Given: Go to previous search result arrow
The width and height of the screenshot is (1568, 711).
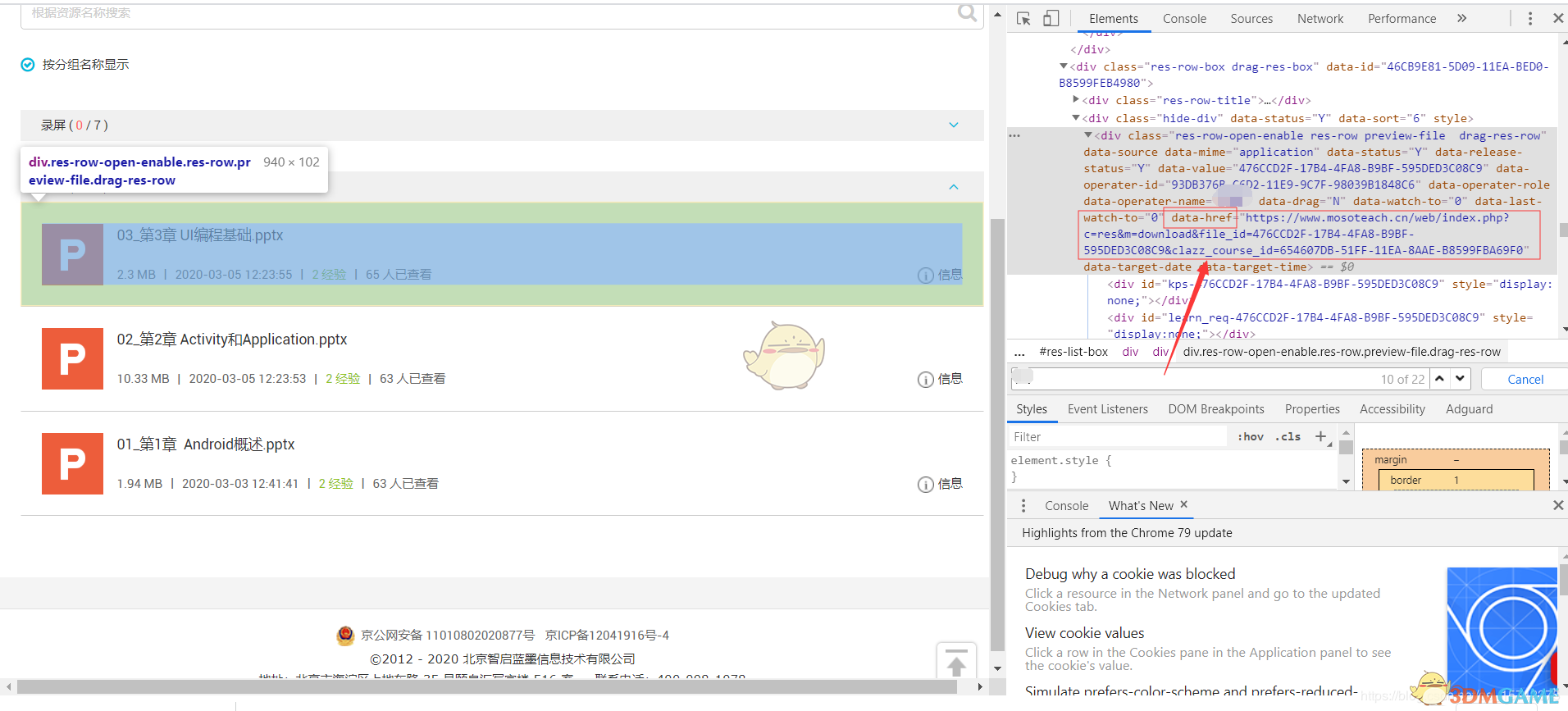Looking at the screenshot, I should click(x=1439, y=379).
